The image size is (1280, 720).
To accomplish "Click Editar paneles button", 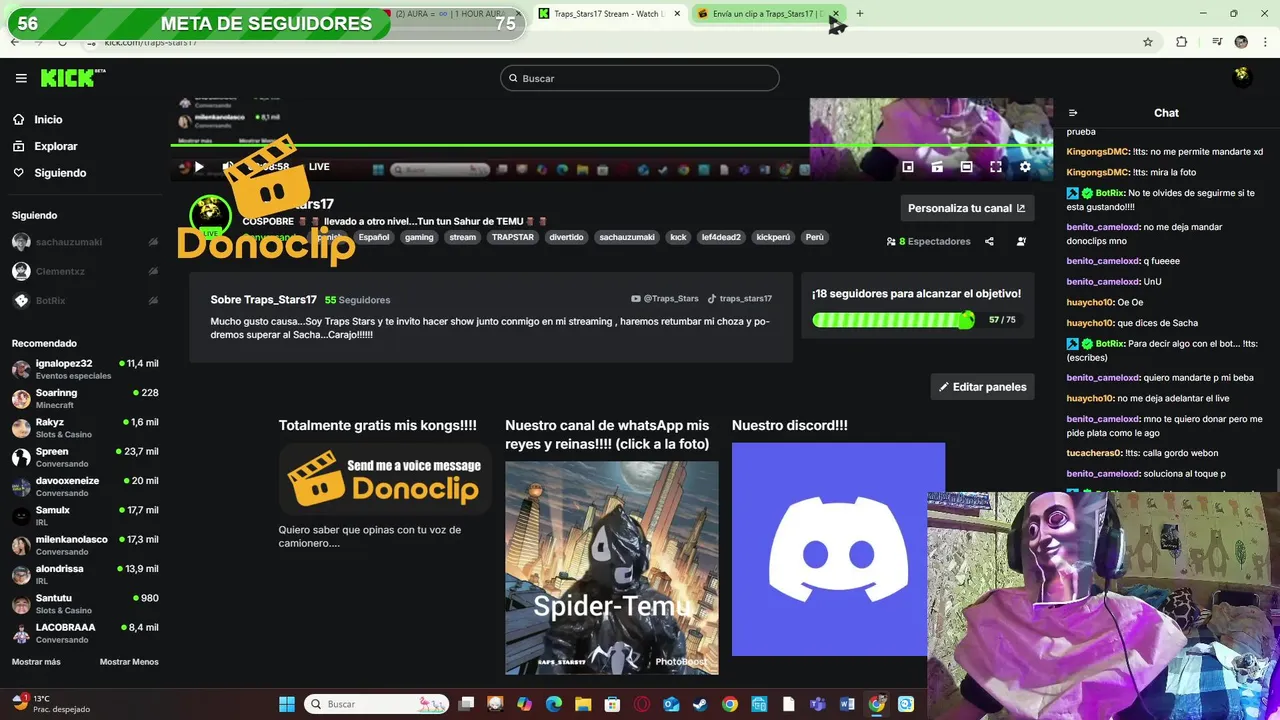I will point(982,387).
